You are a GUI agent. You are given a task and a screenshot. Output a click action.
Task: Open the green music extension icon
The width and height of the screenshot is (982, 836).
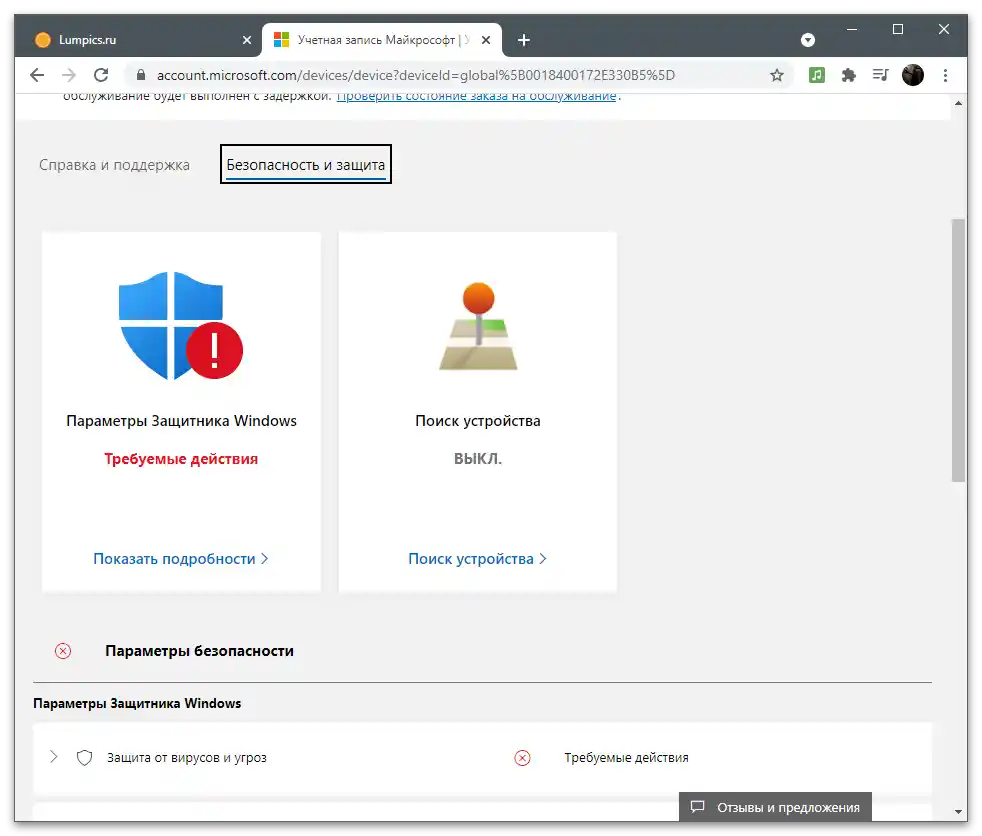tap(817, 75)
